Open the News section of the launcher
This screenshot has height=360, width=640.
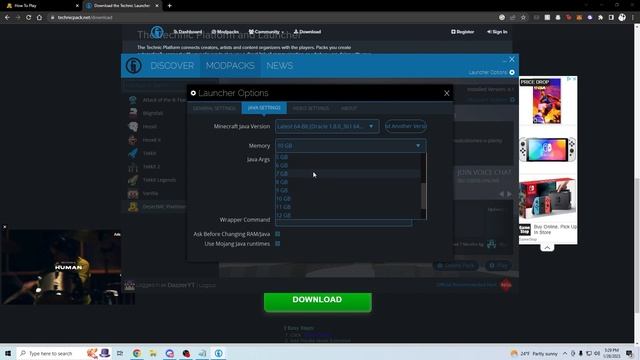(280, 66)
